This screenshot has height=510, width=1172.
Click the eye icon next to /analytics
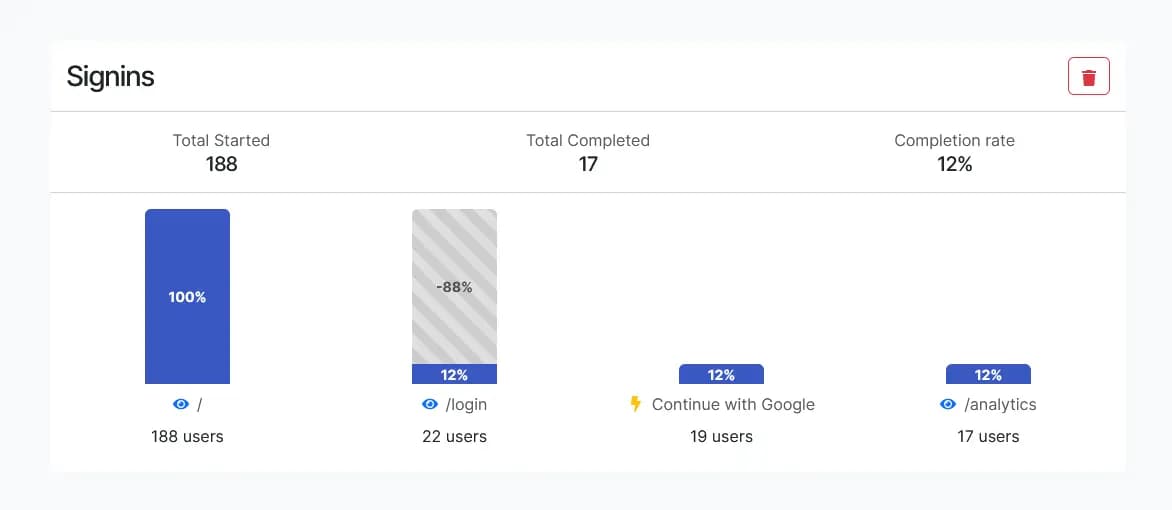948,404
